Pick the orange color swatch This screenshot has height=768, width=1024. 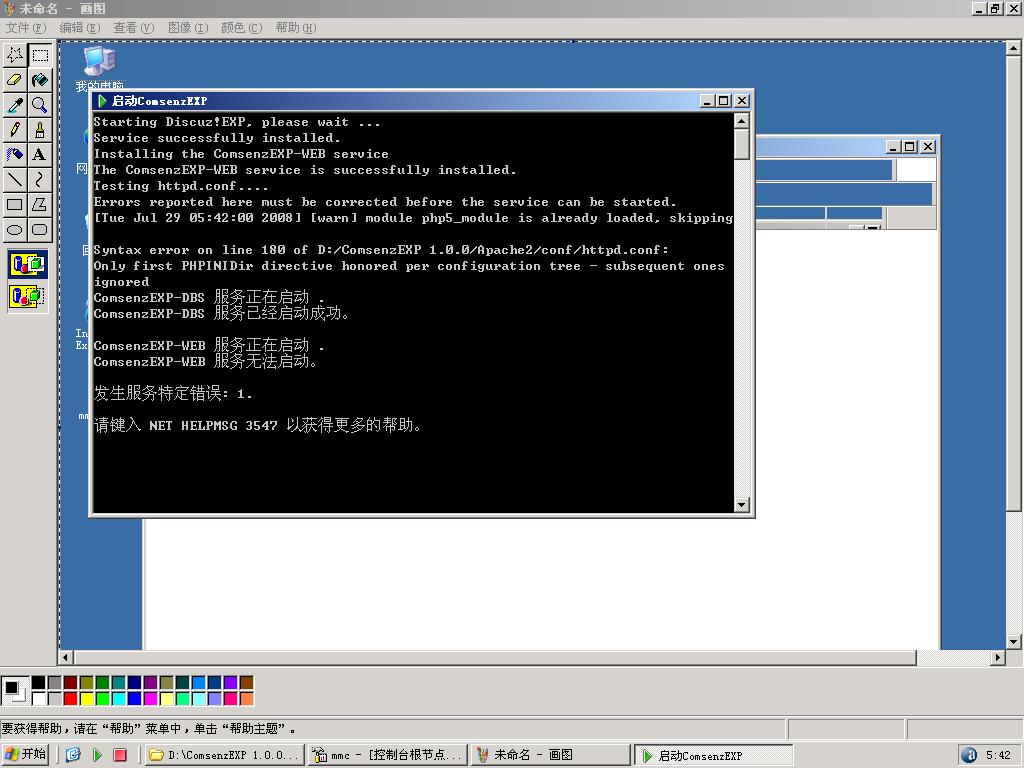coord(246,699)
